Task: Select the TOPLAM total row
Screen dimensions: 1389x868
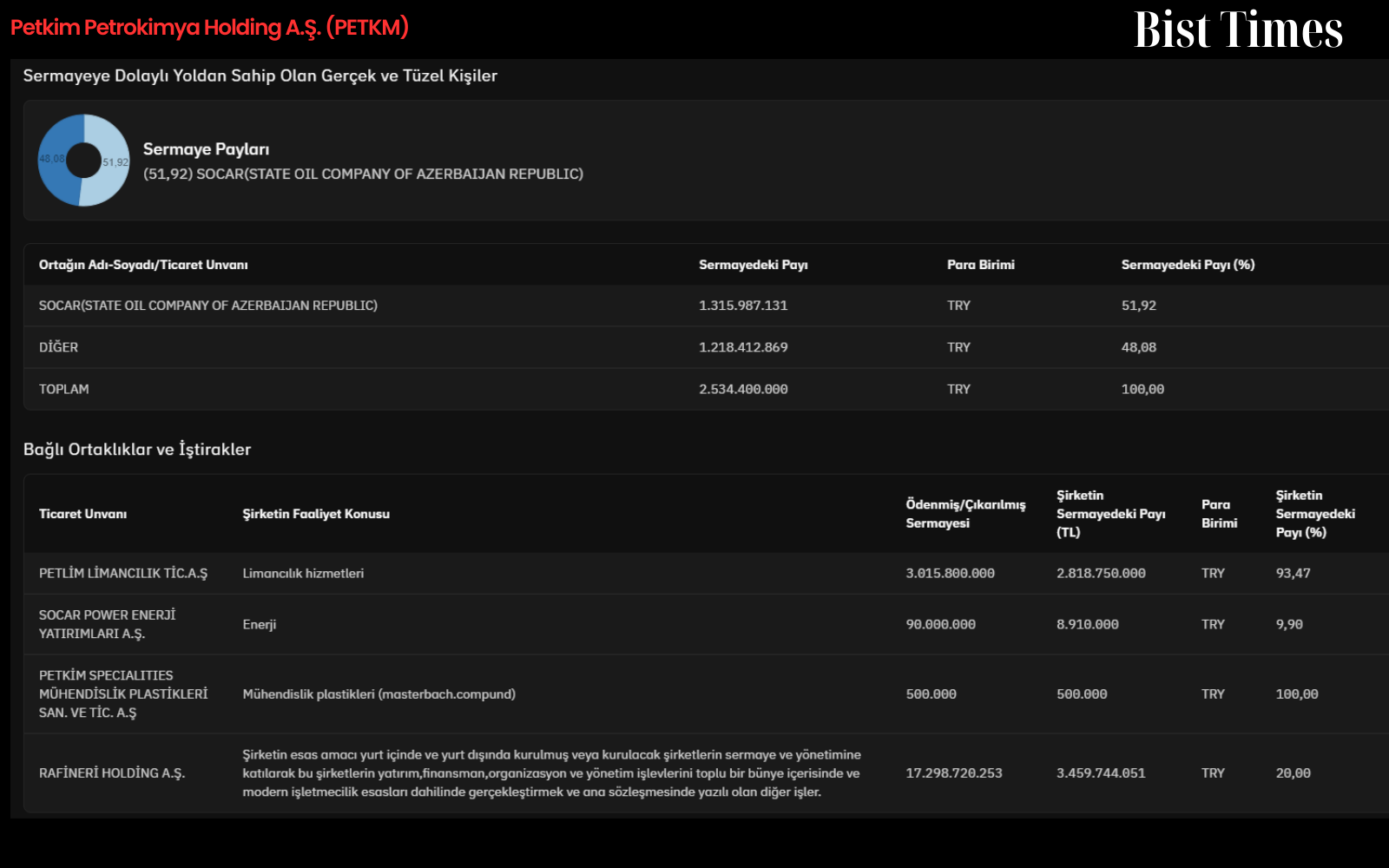Action: 706,389
